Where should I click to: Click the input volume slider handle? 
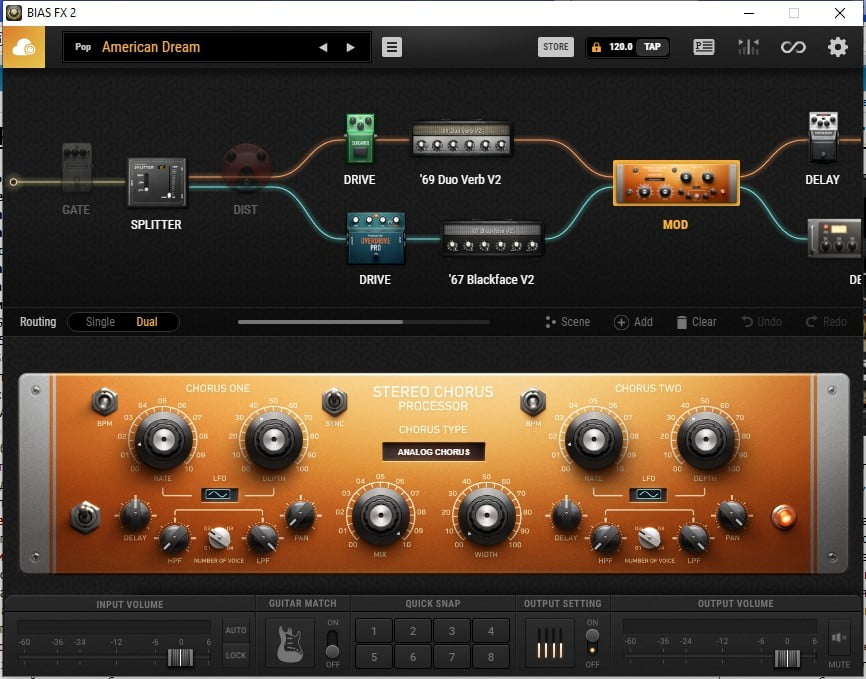[x=181, y=657]
